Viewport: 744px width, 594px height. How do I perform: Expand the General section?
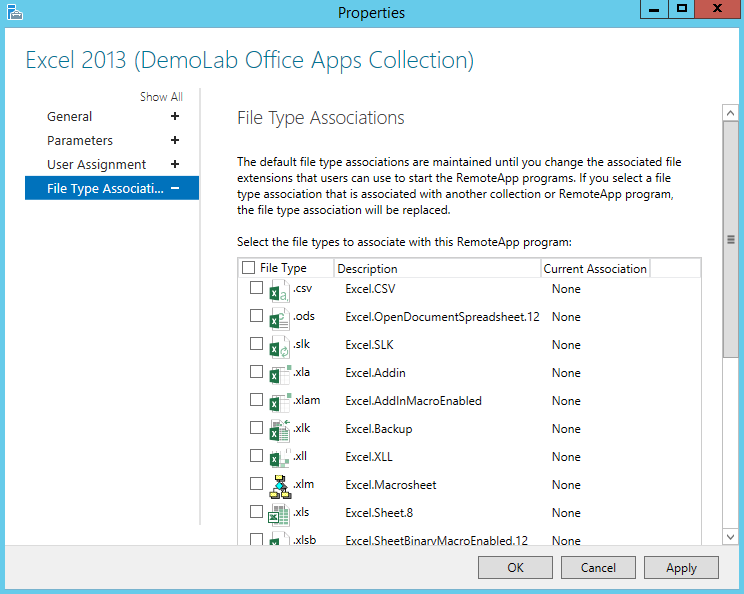click(175, 117)
